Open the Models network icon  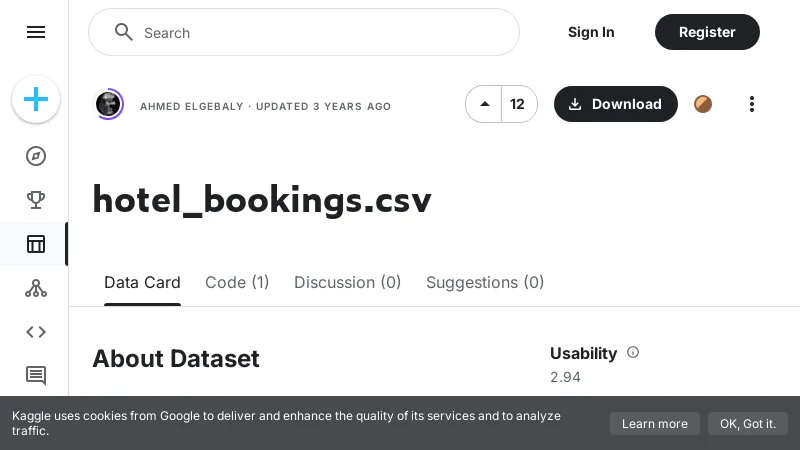[36, 288]
